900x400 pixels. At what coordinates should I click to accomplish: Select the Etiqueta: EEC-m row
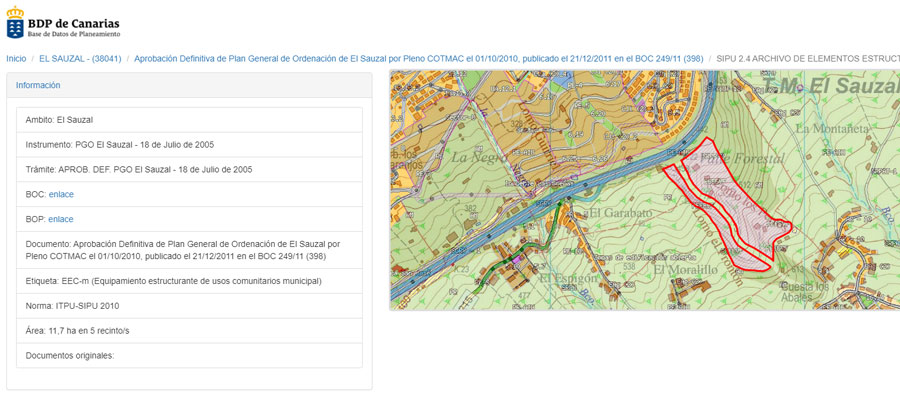click(x=189, y=281)
